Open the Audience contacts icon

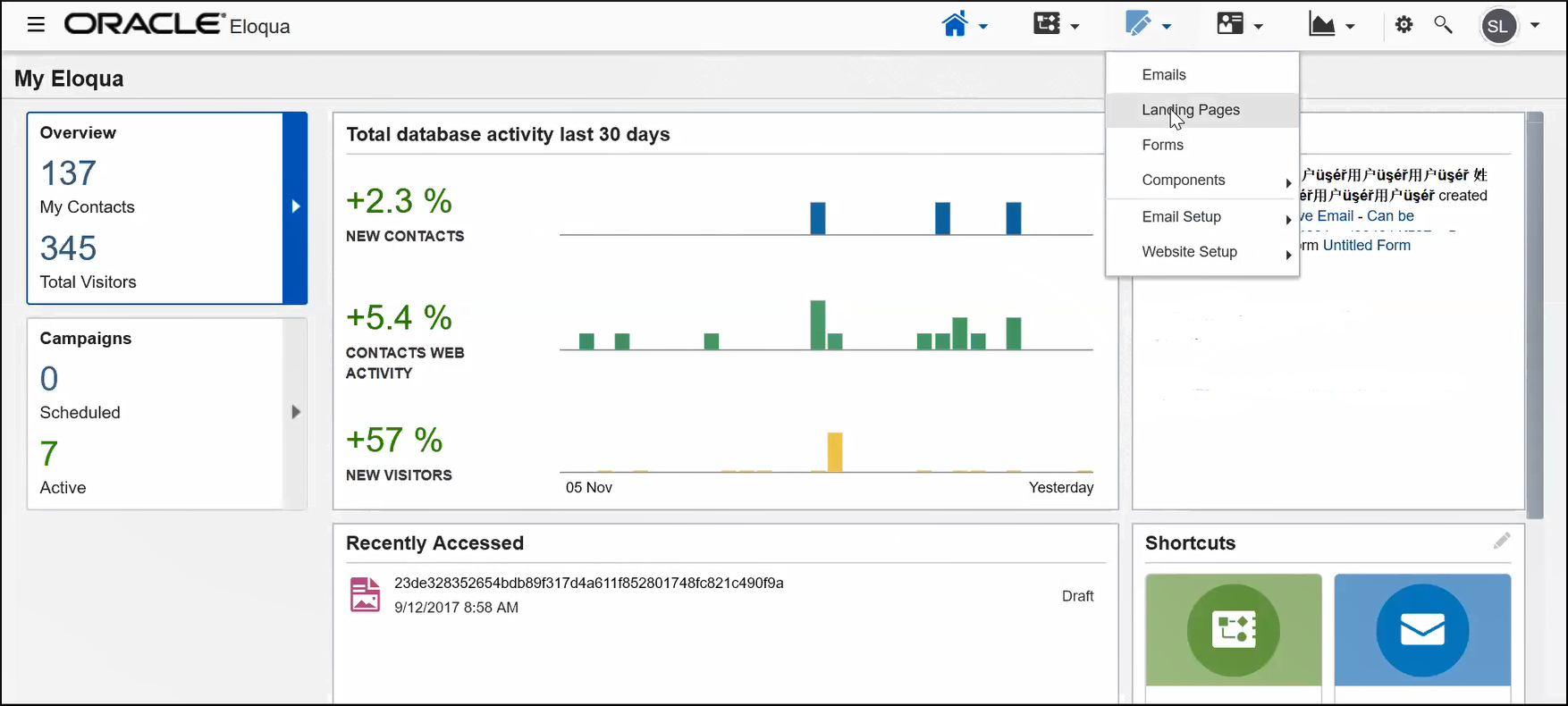tap(1230, 24)
